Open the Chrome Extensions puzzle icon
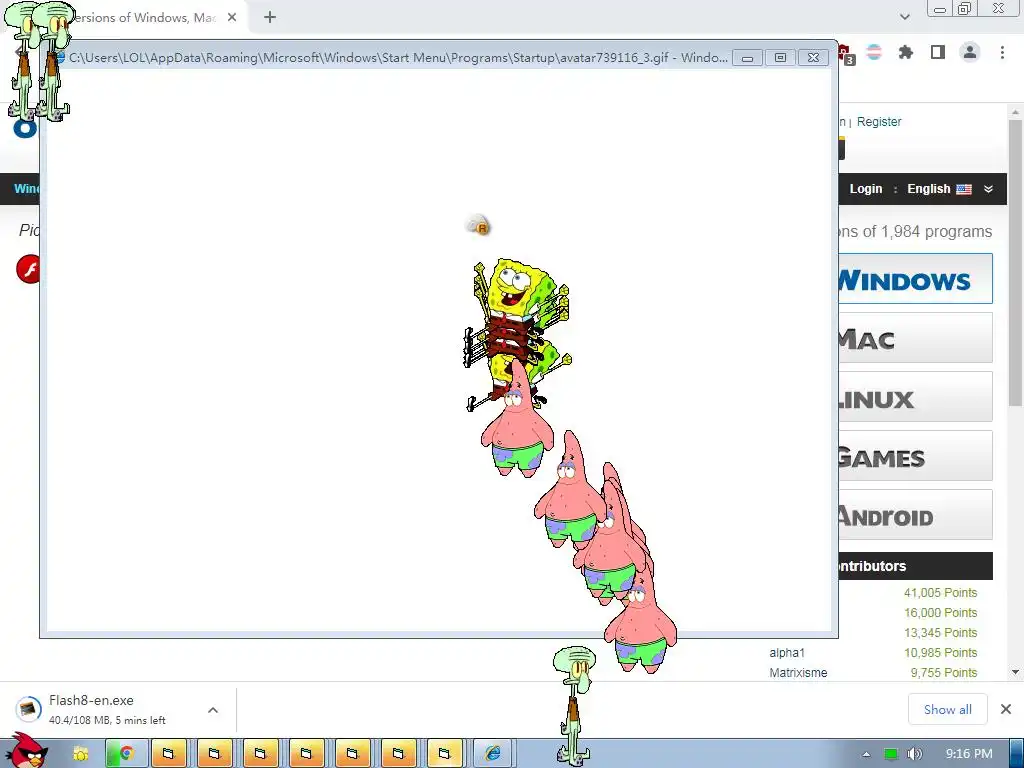The height and width of the screenshot is (768, 1024). click(906, 52)
